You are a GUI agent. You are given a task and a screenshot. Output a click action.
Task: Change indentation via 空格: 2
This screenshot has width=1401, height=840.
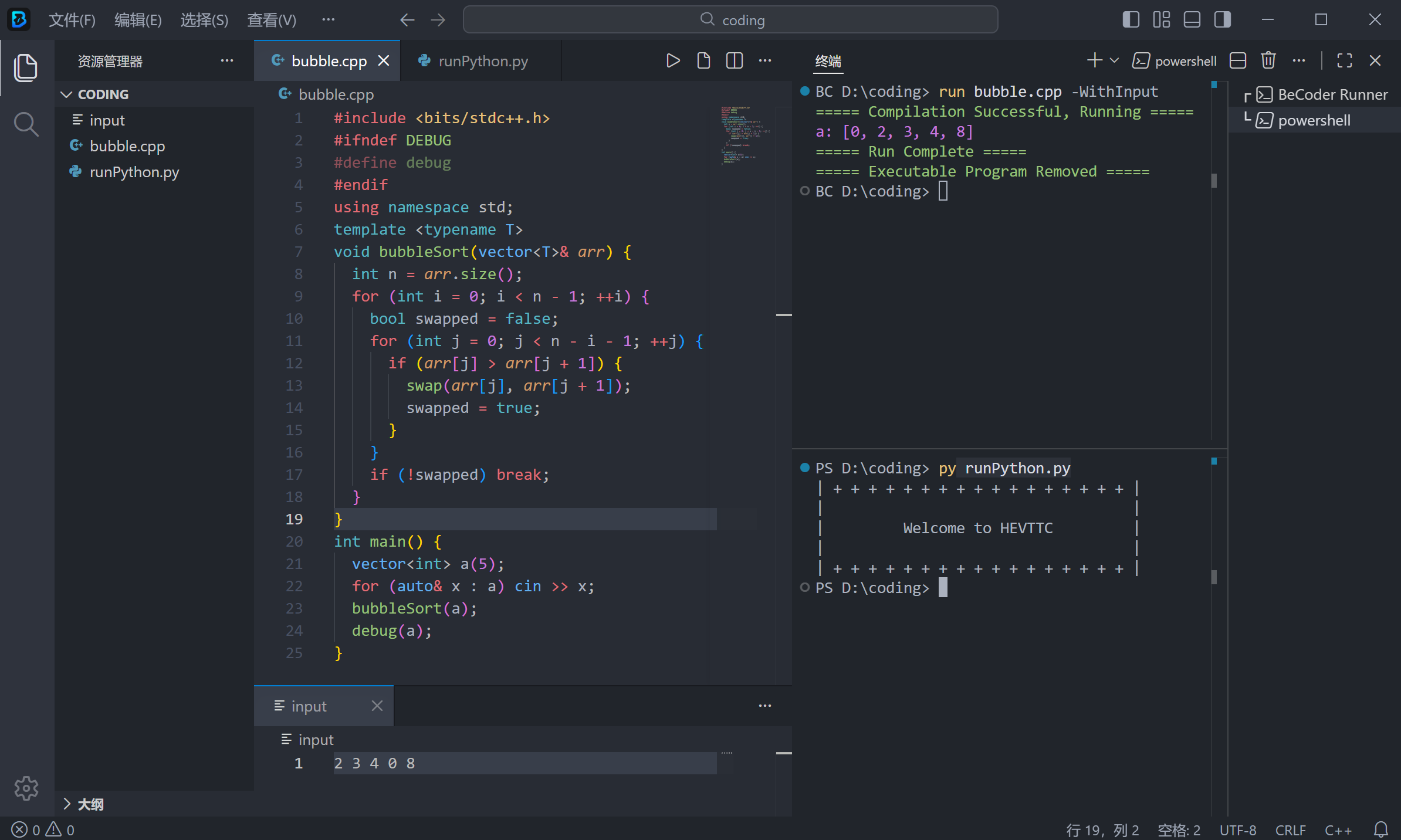pos(1179,830)
